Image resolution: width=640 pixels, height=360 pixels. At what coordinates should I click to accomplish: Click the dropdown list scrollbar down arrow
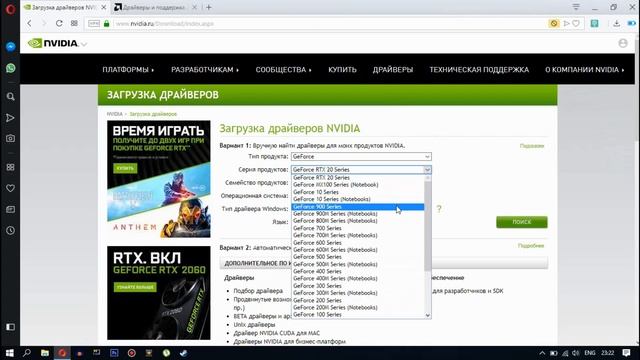(428, 315)
